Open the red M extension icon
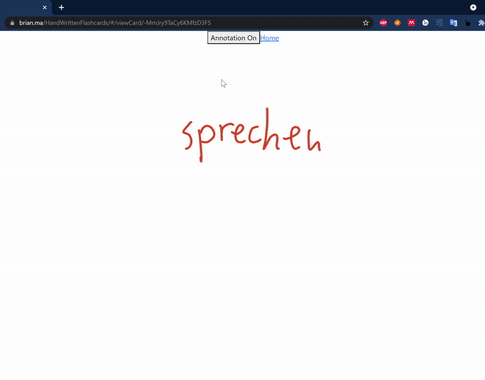485x380 pixels. coord(411,23)
